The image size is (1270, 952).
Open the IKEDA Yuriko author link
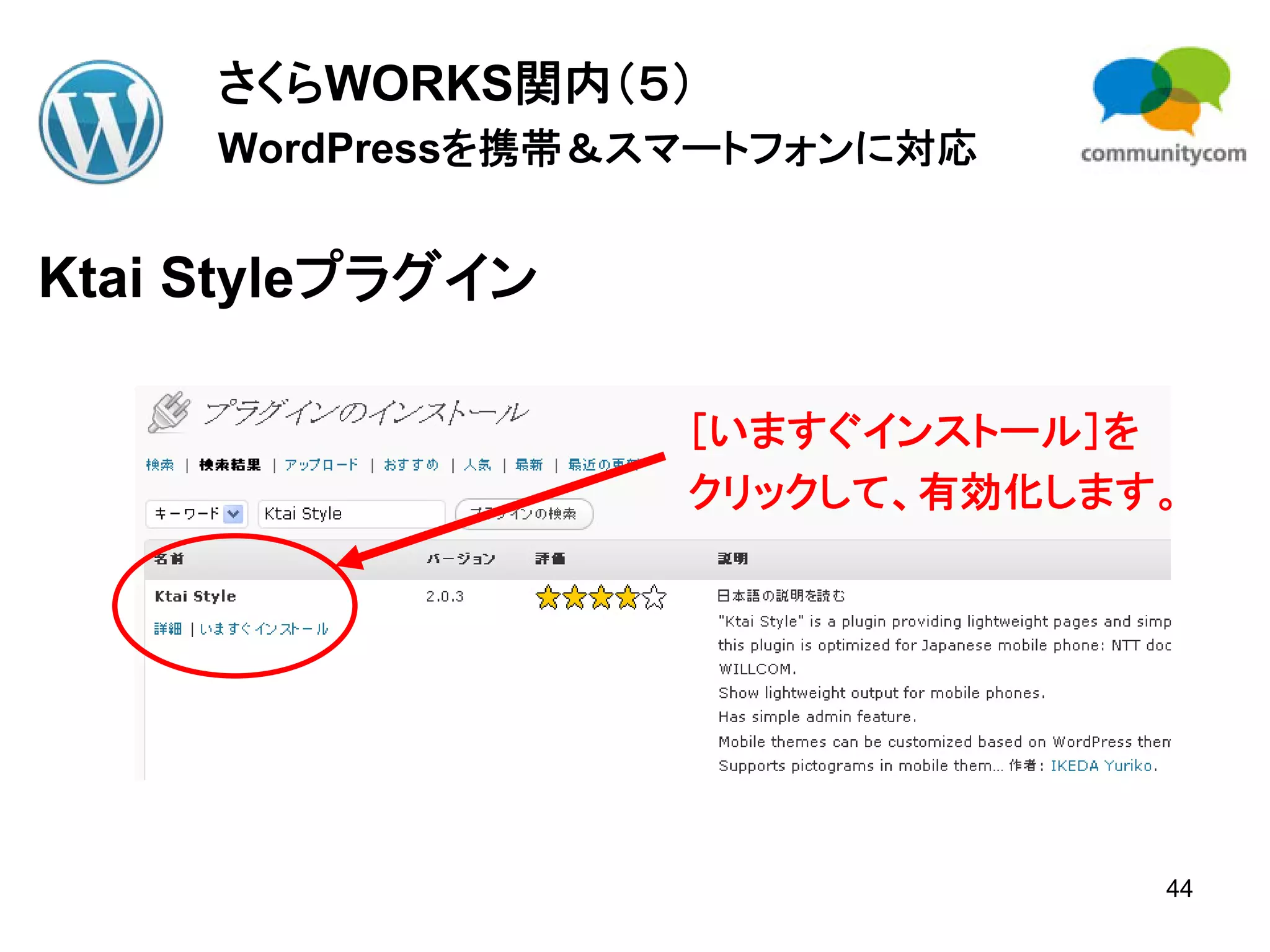tap(1101, 766)
